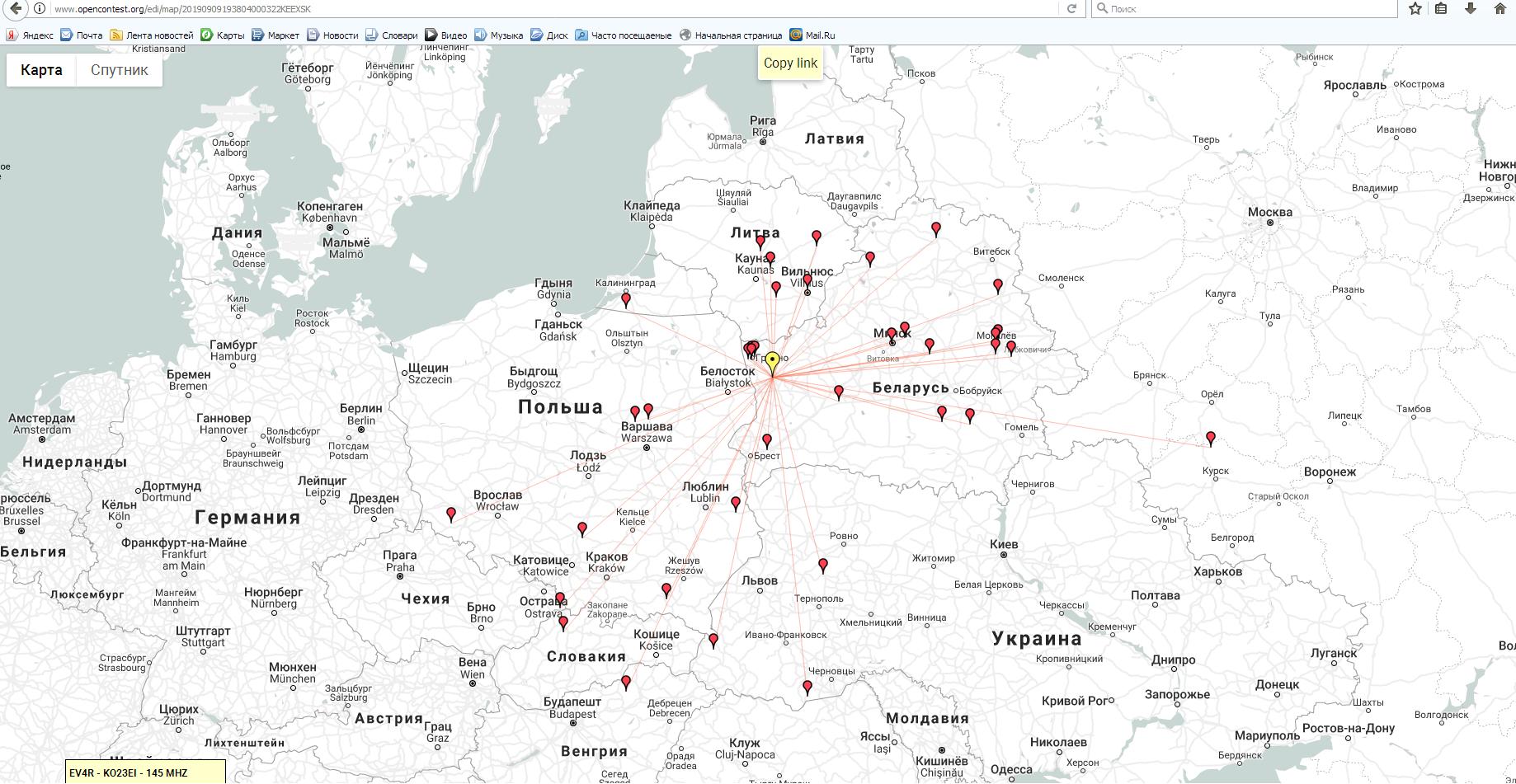Select the red marker below Жешув
This screenshot has height=784, width=1516.
tap(666, 589)
